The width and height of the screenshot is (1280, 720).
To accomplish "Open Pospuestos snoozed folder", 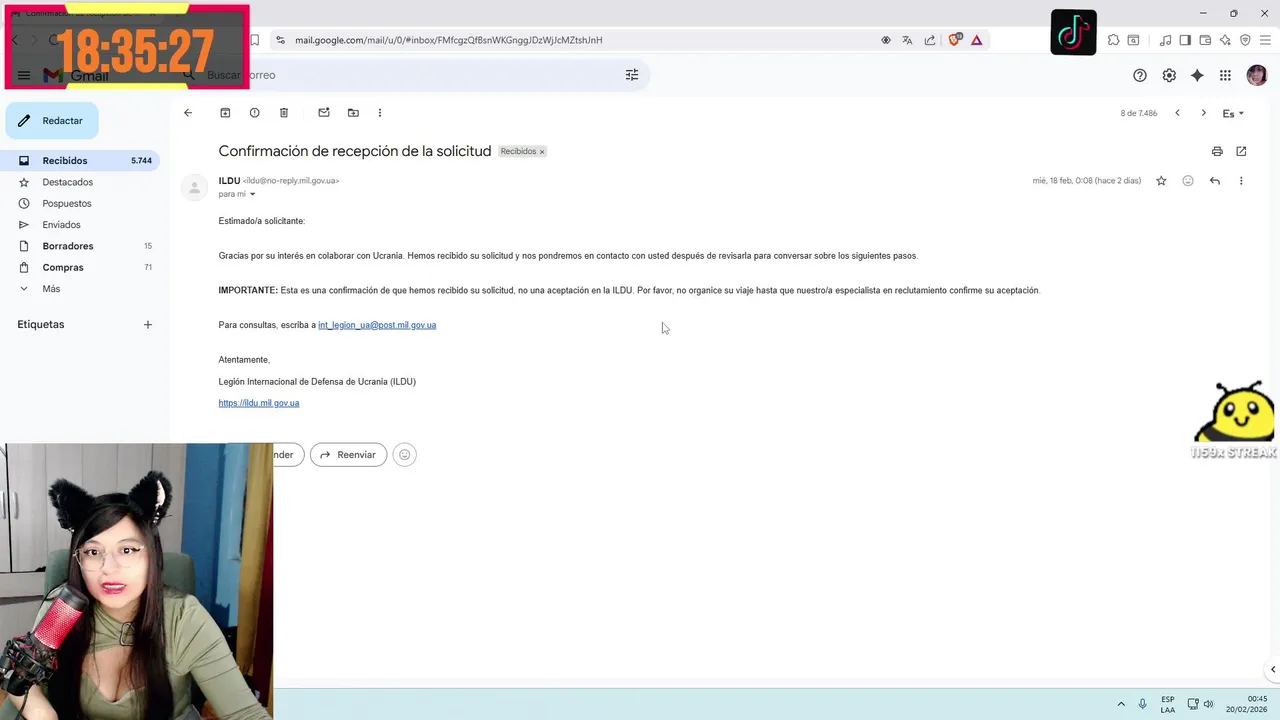I will [66, 204].
